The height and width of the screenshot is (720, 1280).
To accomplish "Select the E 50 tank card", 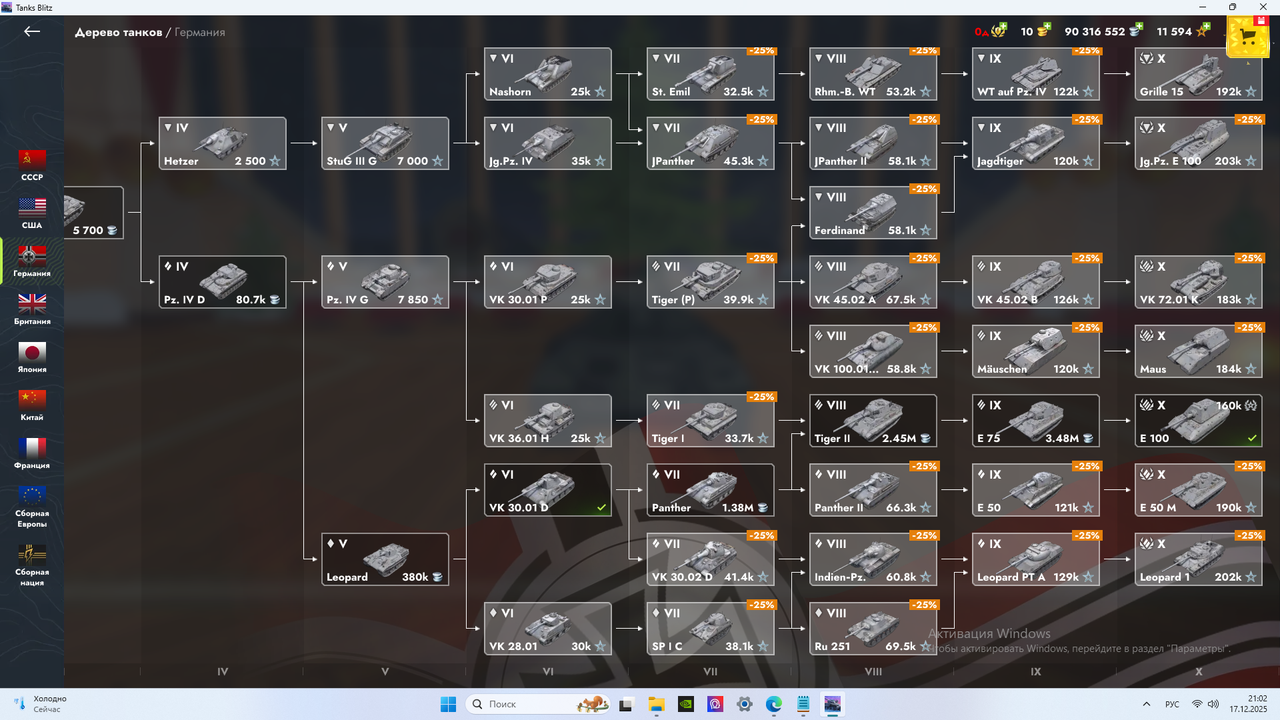I will [1036, 490].
